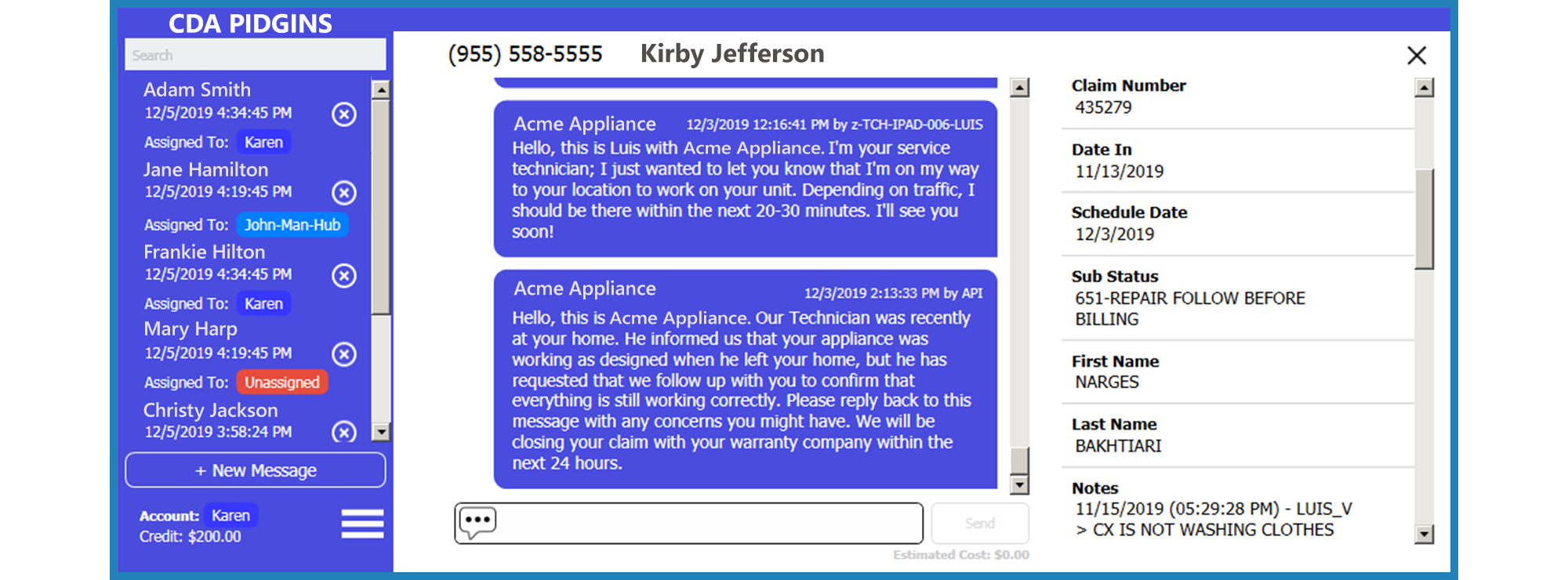Open Jane Hamilton conversation
Screen dimensions: 1568x580
(x=205, y=170)
